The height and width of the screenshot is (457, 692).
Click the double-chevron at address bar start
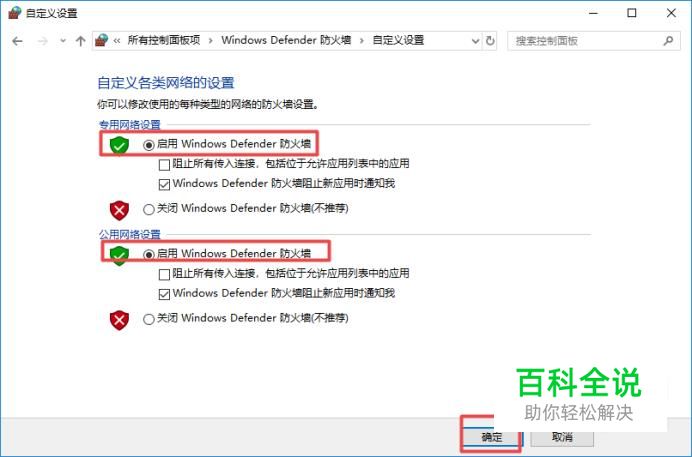pos(117,41)
